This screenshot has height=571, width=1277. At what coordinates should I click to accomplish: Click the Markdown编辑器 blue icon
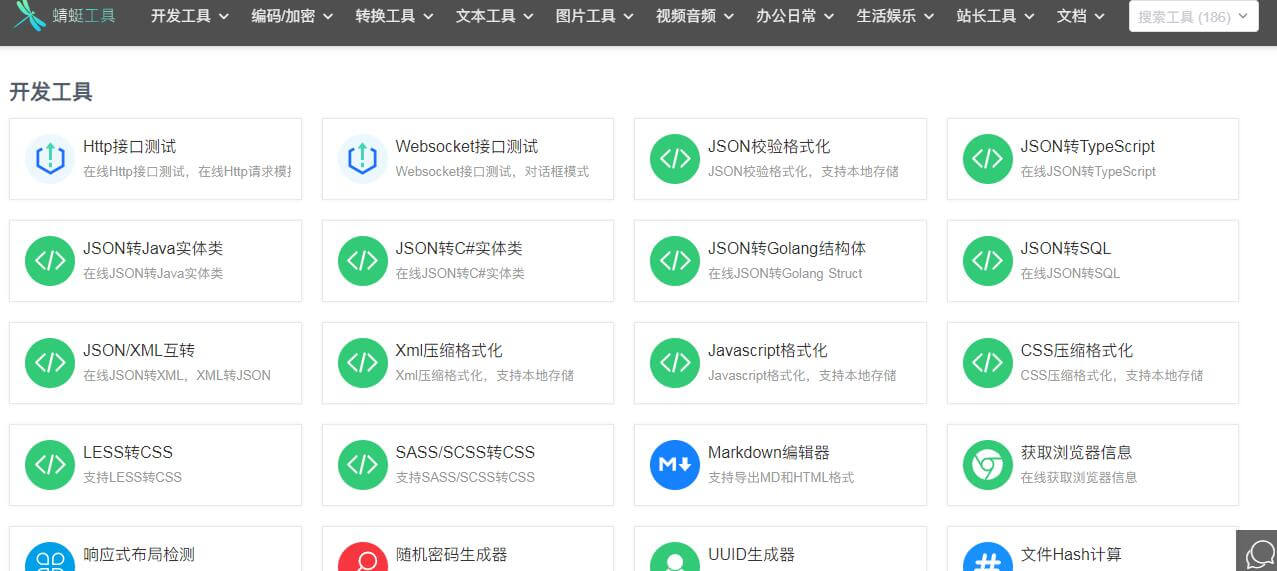(x=675, y=465)
